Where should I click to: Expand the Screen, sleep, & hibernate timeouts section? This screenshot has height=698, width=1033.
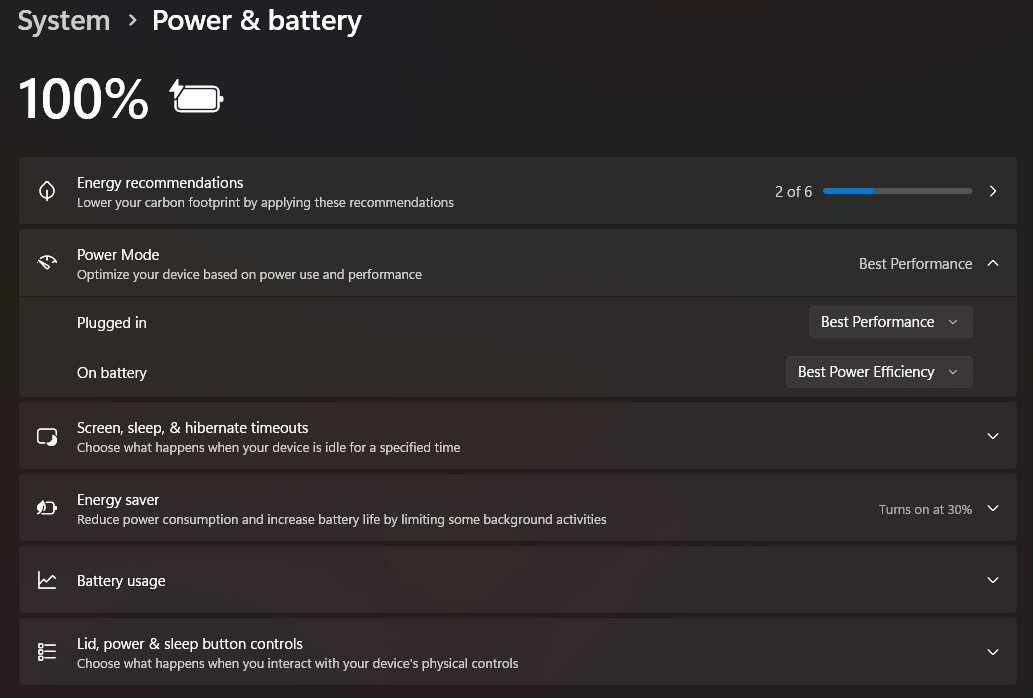tap(992, 436)
